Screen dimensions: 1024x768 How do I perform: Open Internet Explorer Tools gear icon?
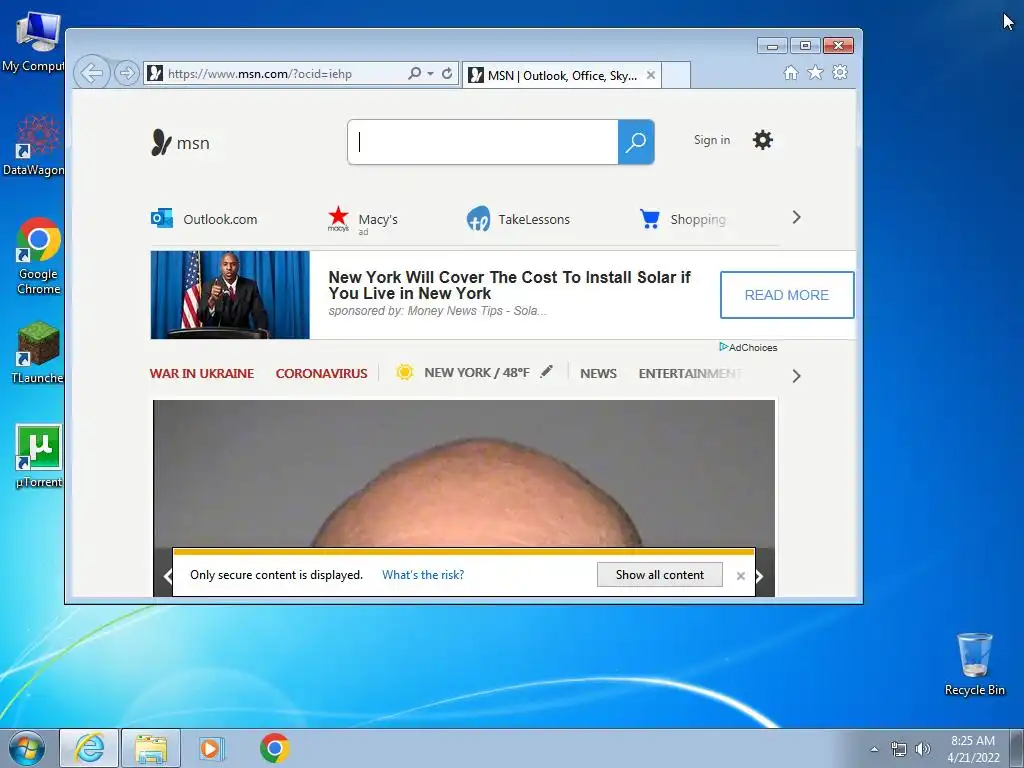coord(840,72)
